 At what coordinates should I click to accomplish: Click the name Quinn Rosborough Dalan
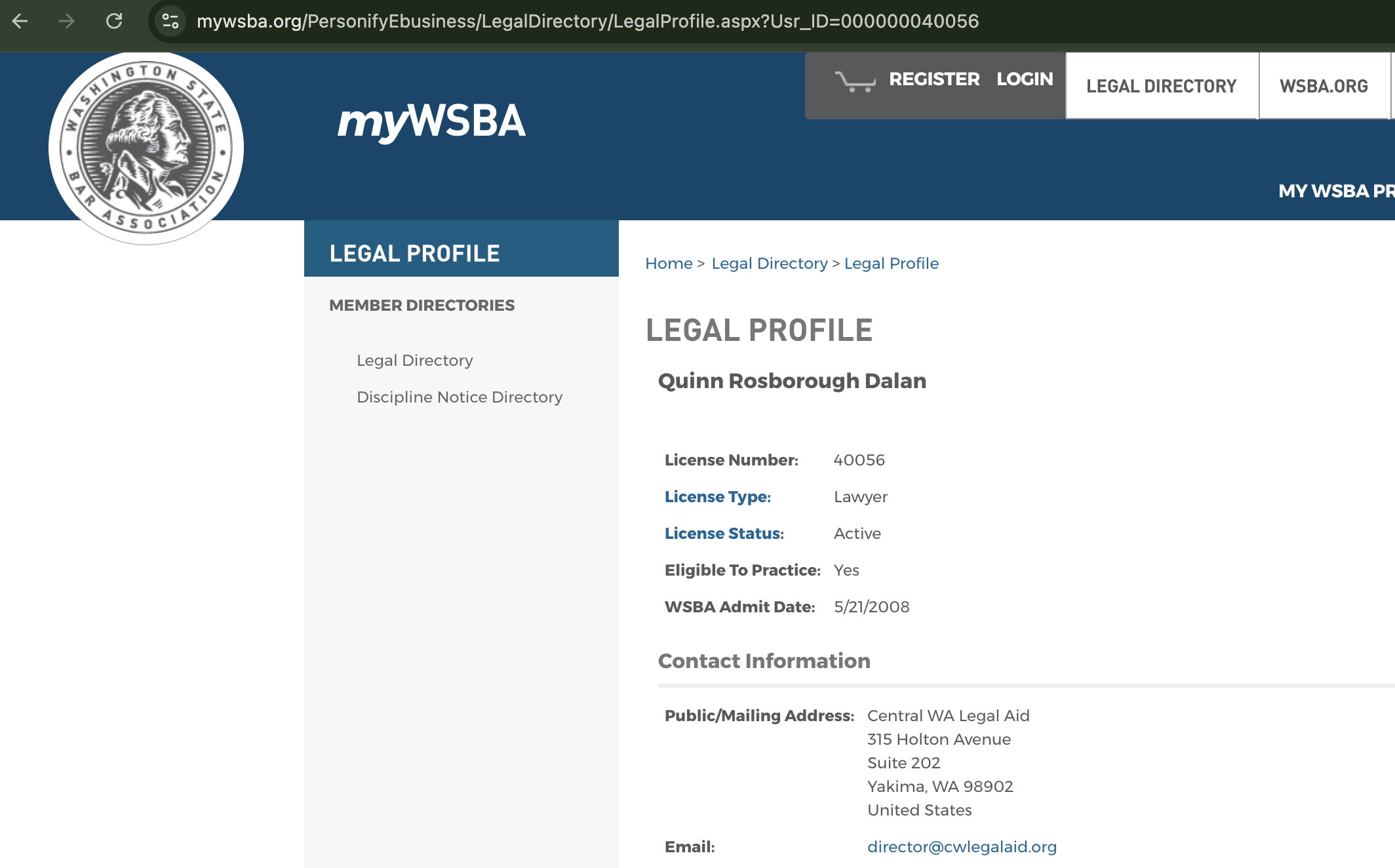point(792,381)
